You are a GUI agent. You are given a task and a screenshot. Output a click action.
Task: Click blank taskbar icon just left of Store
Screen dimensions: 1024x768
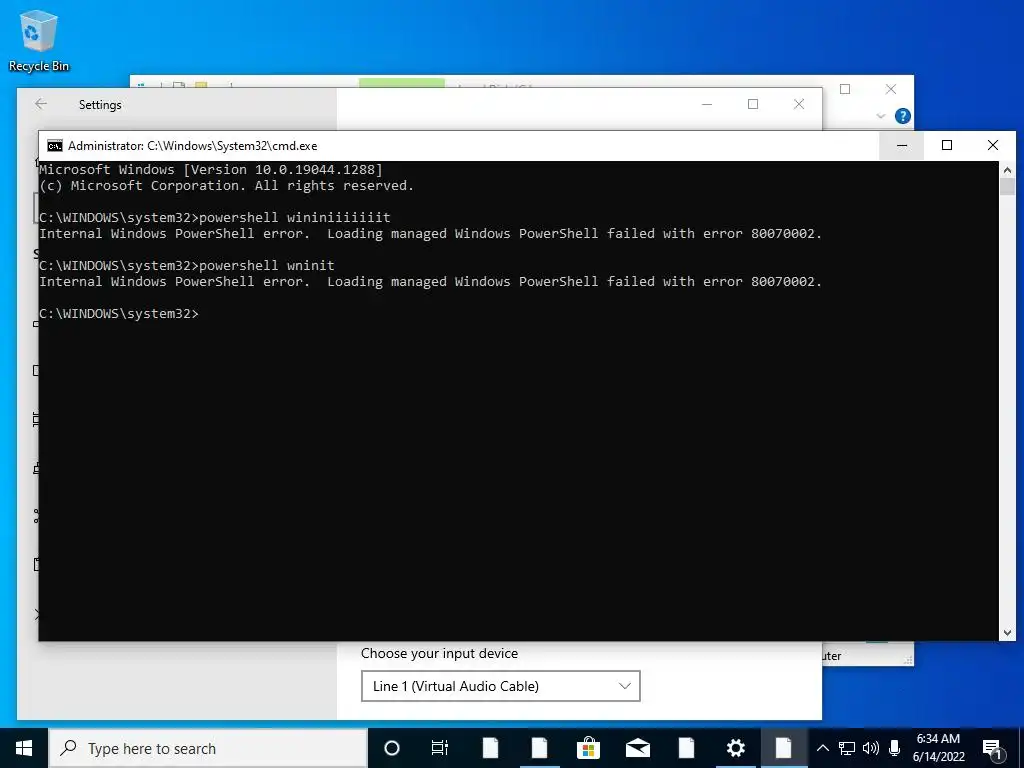point(539,748)
